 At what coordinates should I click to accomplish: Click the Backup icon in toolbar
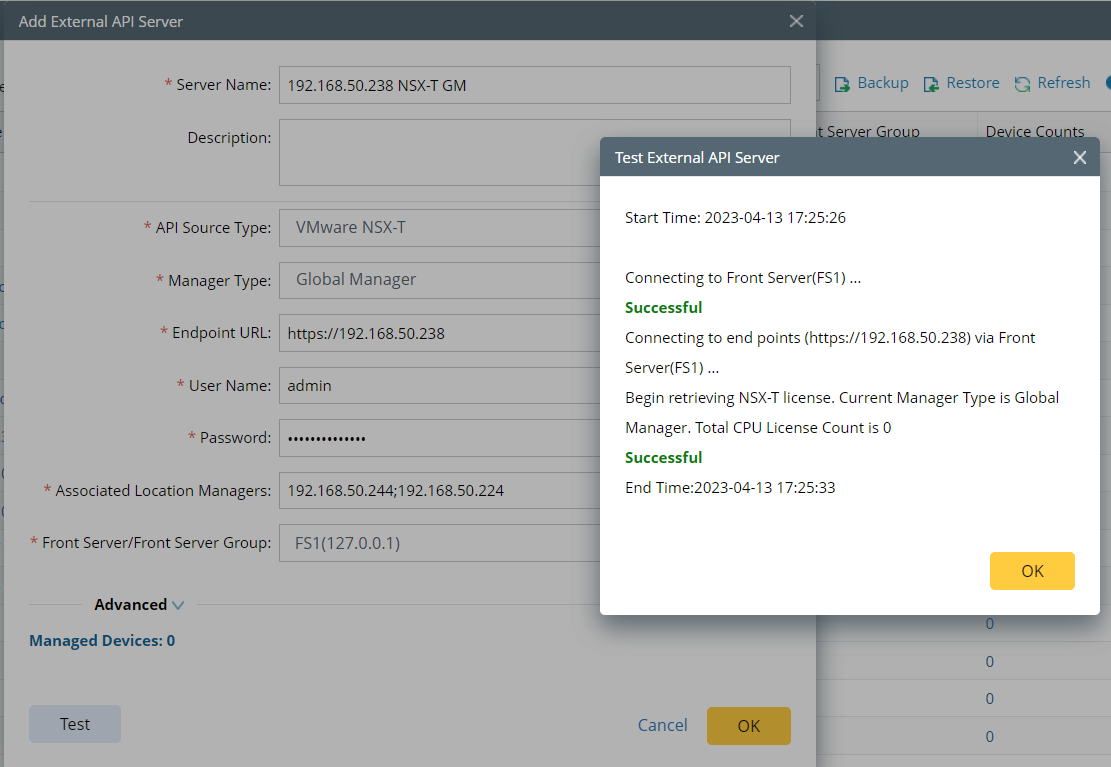pos(842,84)
